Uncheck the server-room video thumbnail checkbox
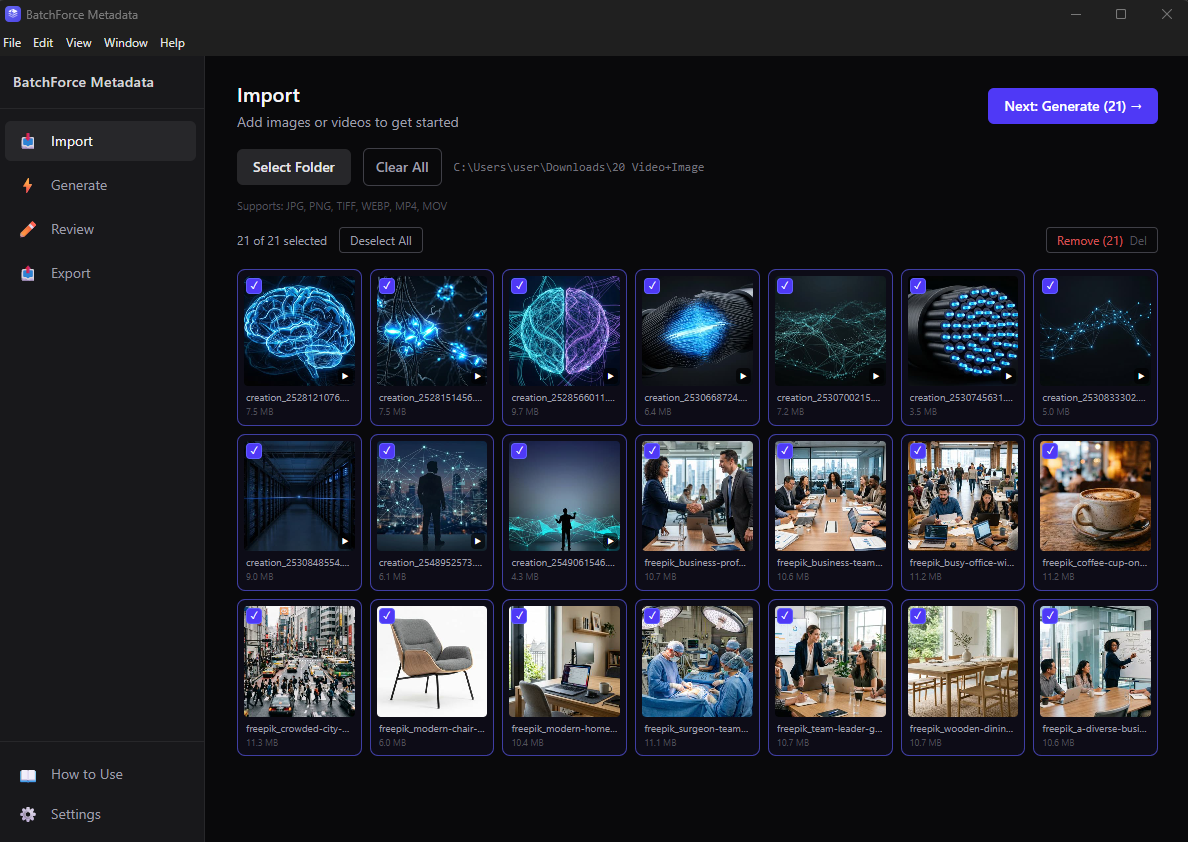1188x842 pixels. click(x=253, y=450)
